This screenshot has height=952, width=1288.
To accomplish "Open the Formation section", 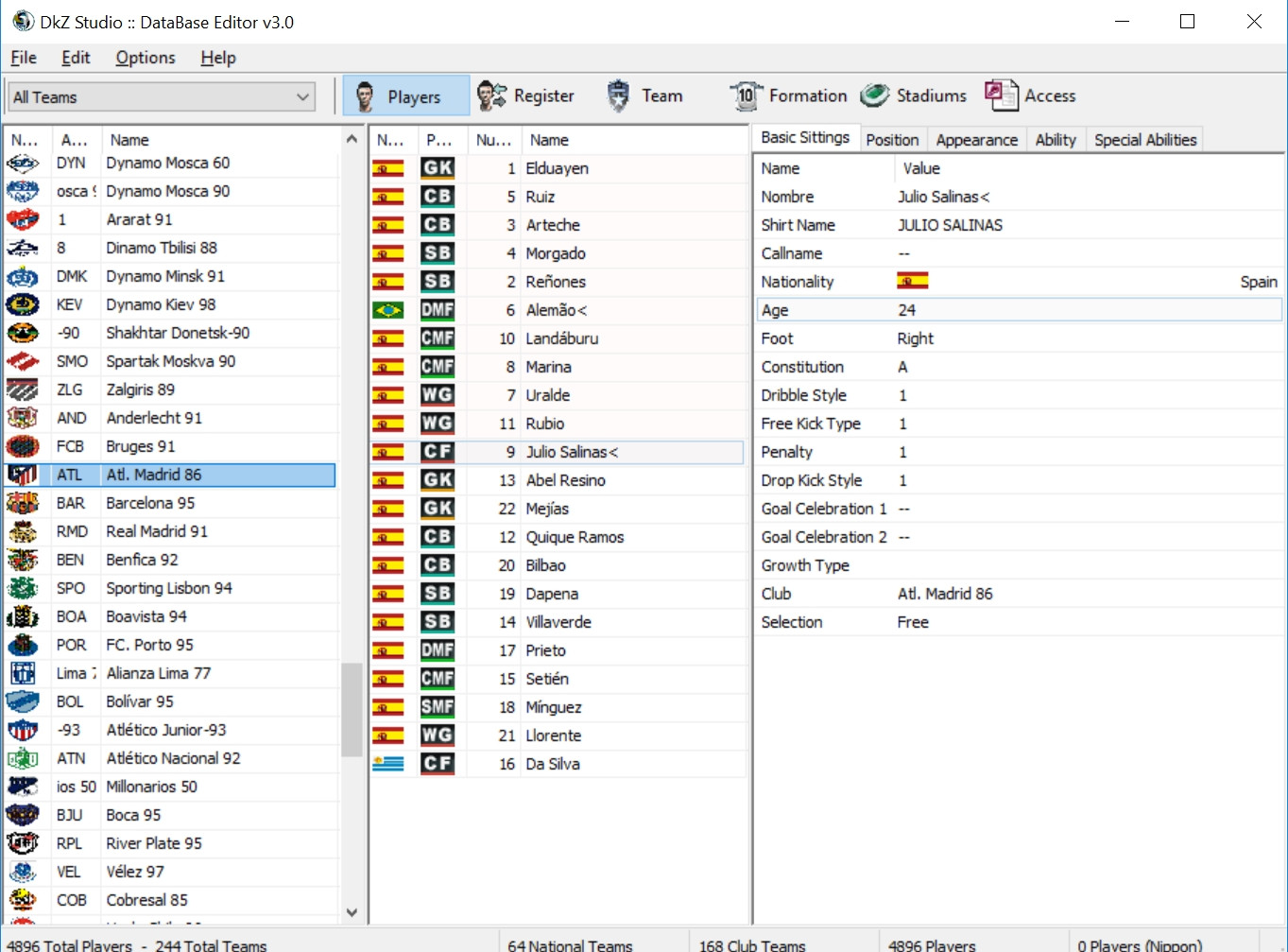I will click(789, 95).
